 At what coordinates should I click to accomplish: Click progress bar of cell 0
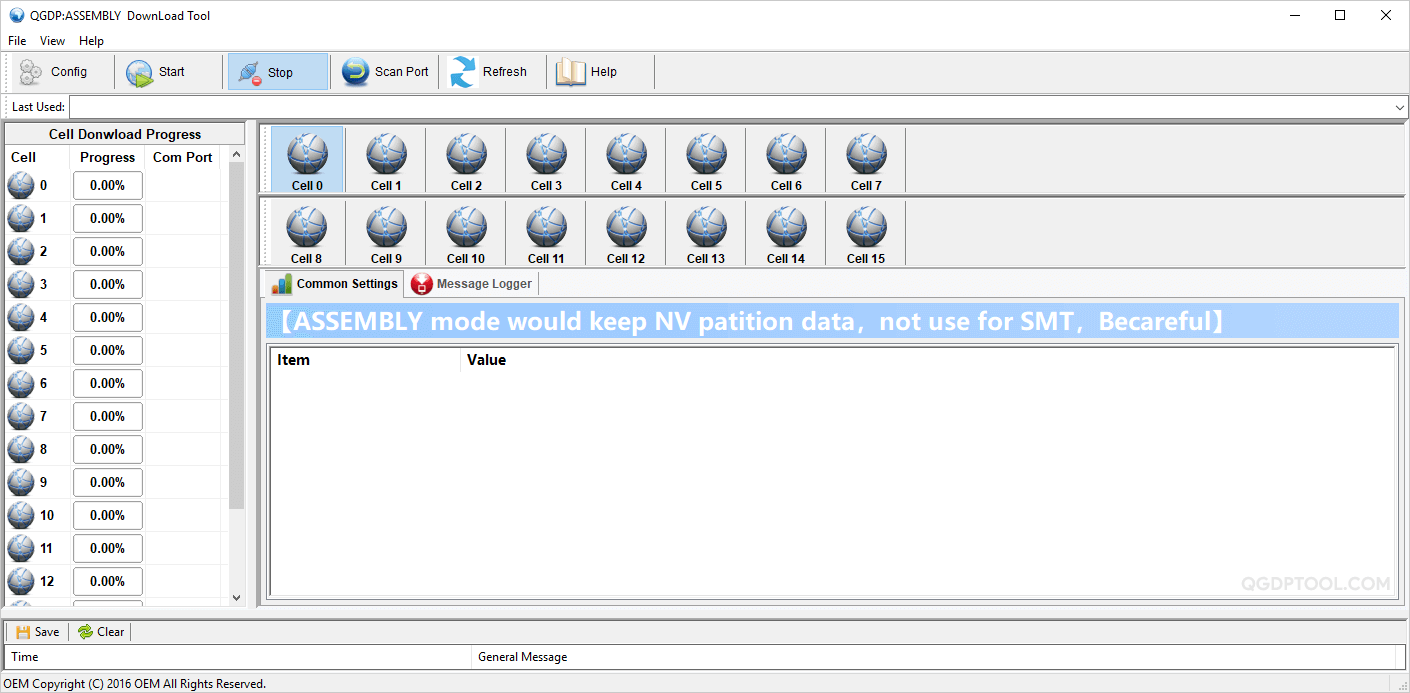(108, 185)
